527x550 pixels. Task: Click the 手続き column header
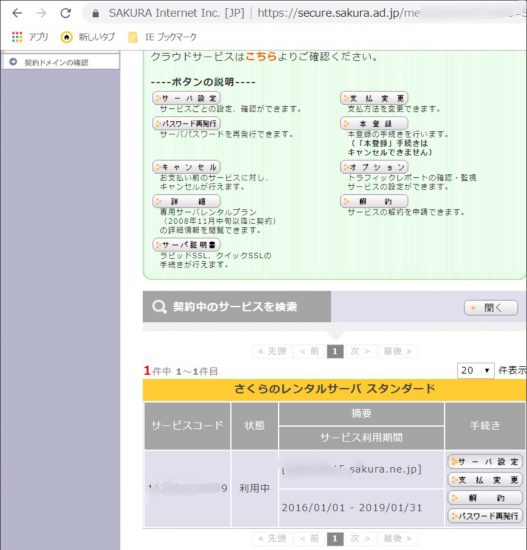486,425
